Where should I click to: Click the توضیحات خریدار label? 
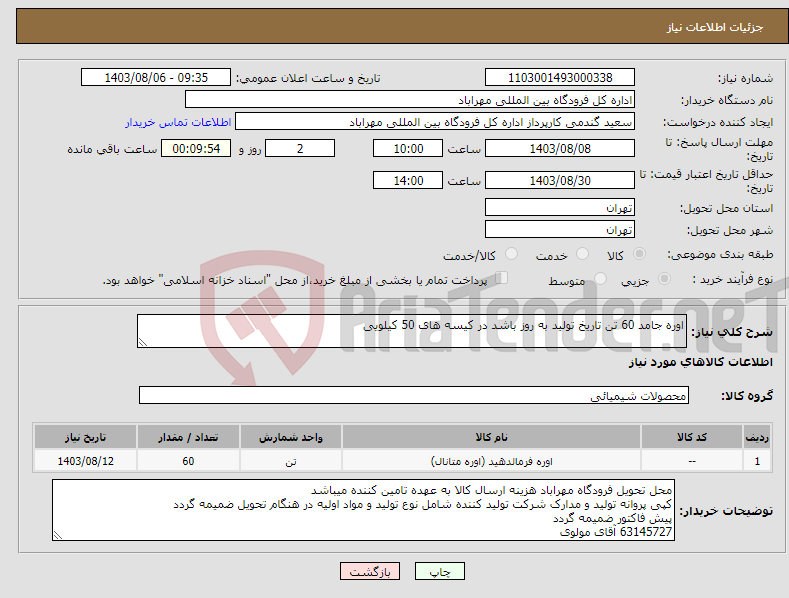726,511
